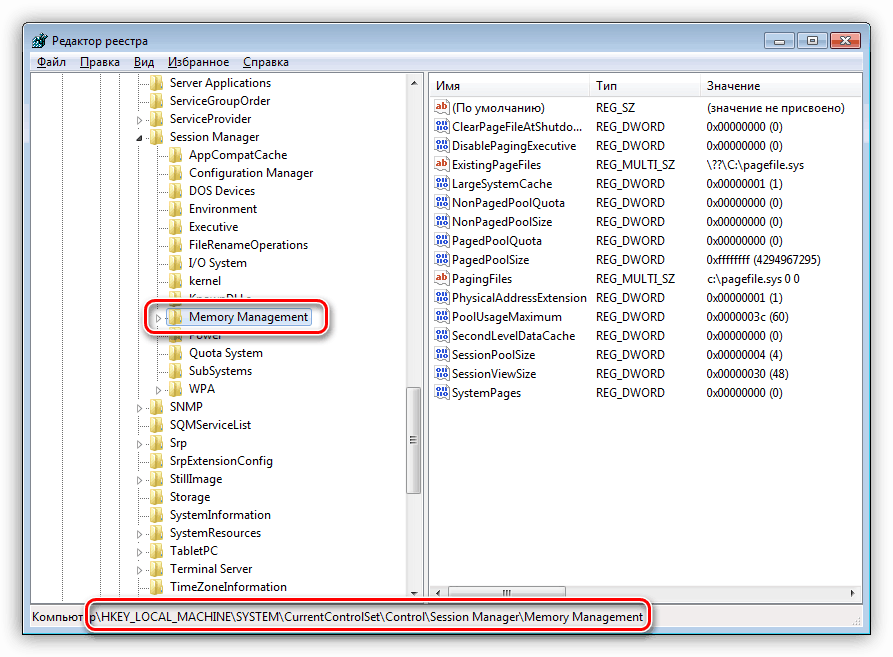
Task: Click the SessionViewSize DWORD icon
Action: click(x=441, y=373)
